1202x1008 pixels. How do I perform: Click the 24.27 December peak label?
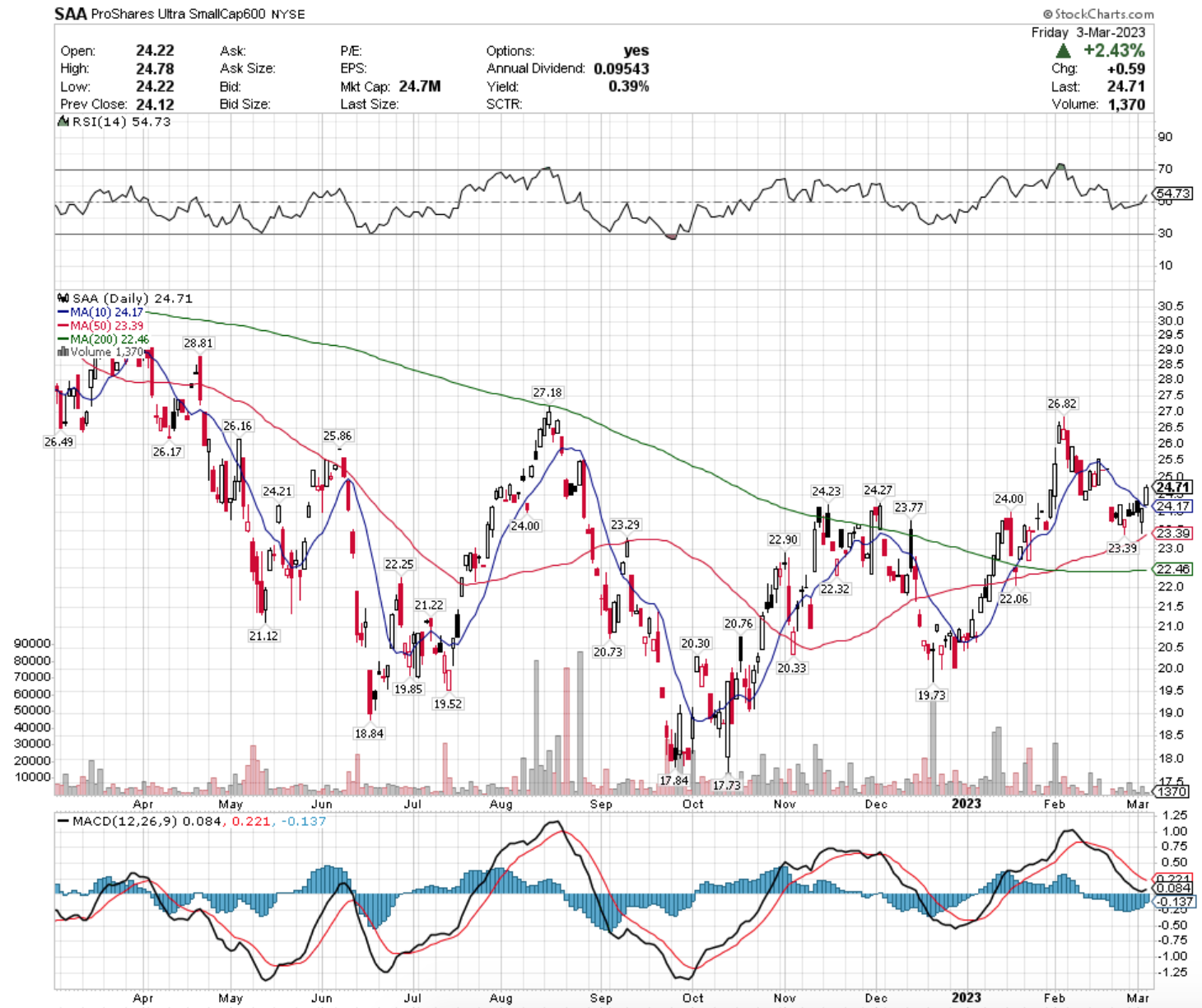pos(878,490)
